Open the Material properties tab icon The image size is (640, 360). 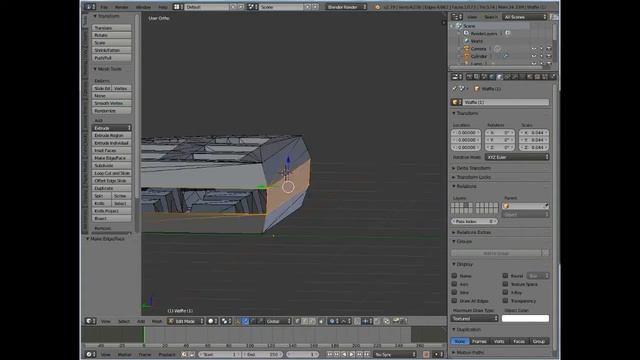pyautogui.click(x=529, y=77)
